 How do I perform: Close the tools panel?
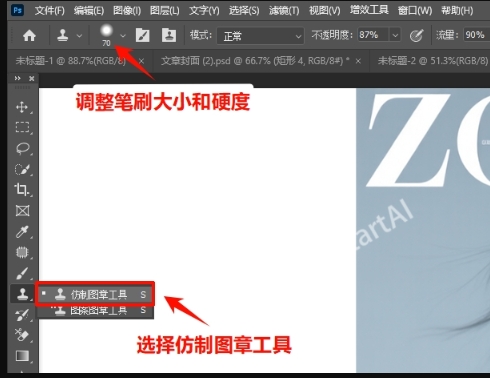point(32,78)
